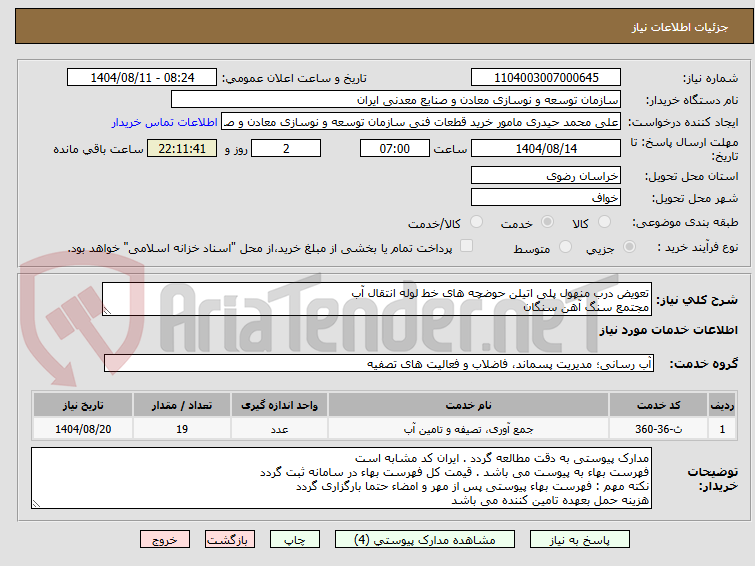Image resolution: width=755 pixels, height=566 pixels.
Task: Click the کد خدمت column header
Action: 658,405
